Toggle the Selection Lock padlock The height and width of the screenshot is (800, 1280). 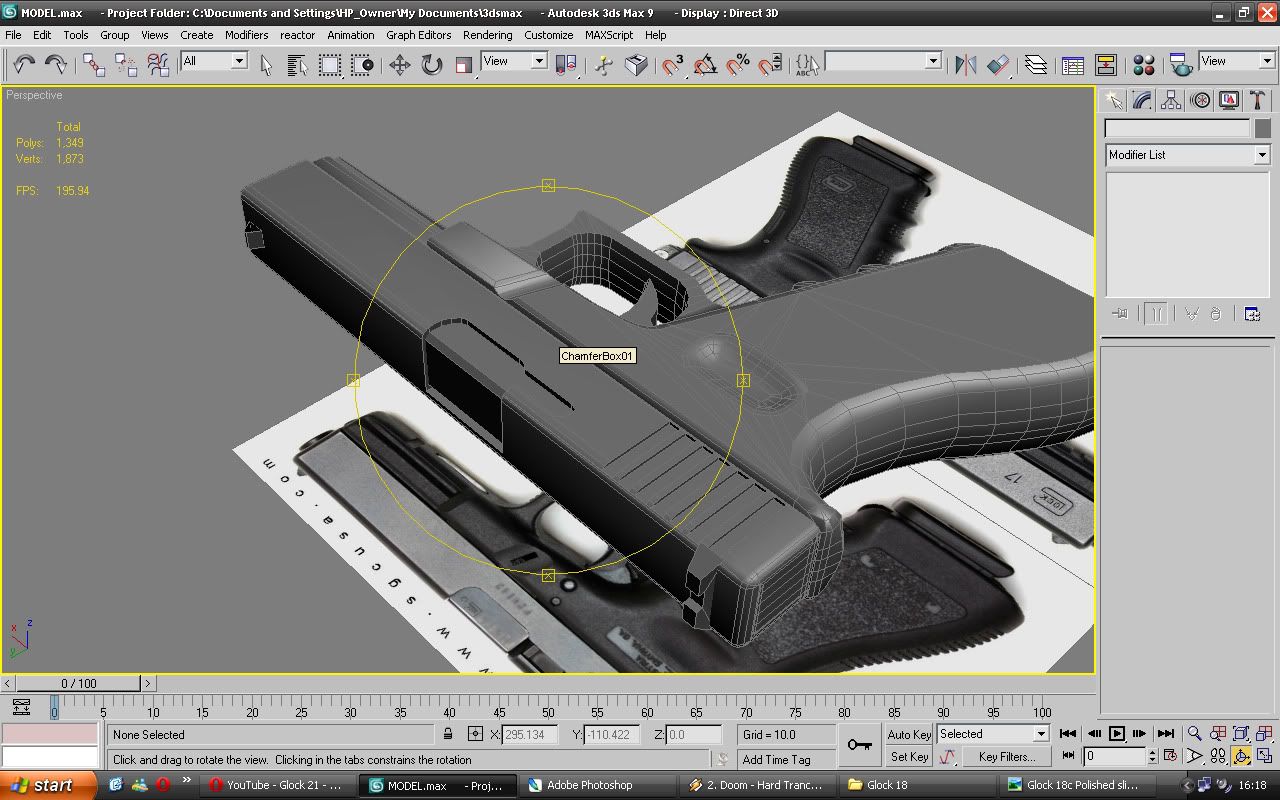[x=448, y=734]
